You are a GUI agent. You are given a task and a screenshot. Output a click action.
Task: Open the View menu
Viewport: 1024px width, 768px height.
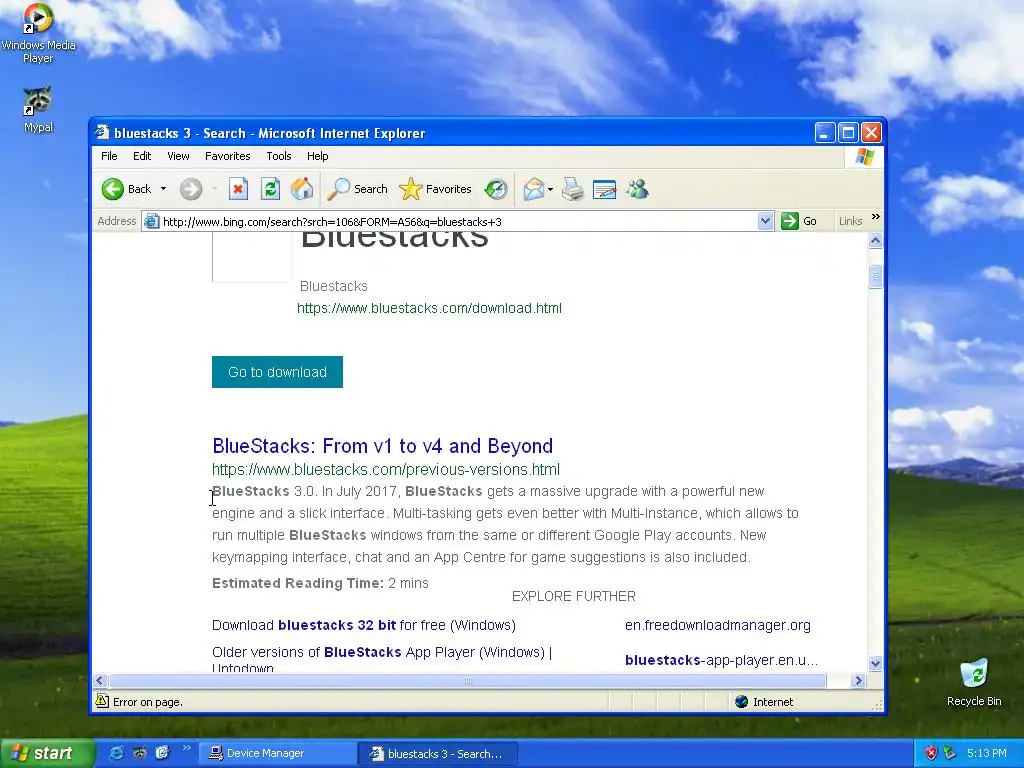178,156
